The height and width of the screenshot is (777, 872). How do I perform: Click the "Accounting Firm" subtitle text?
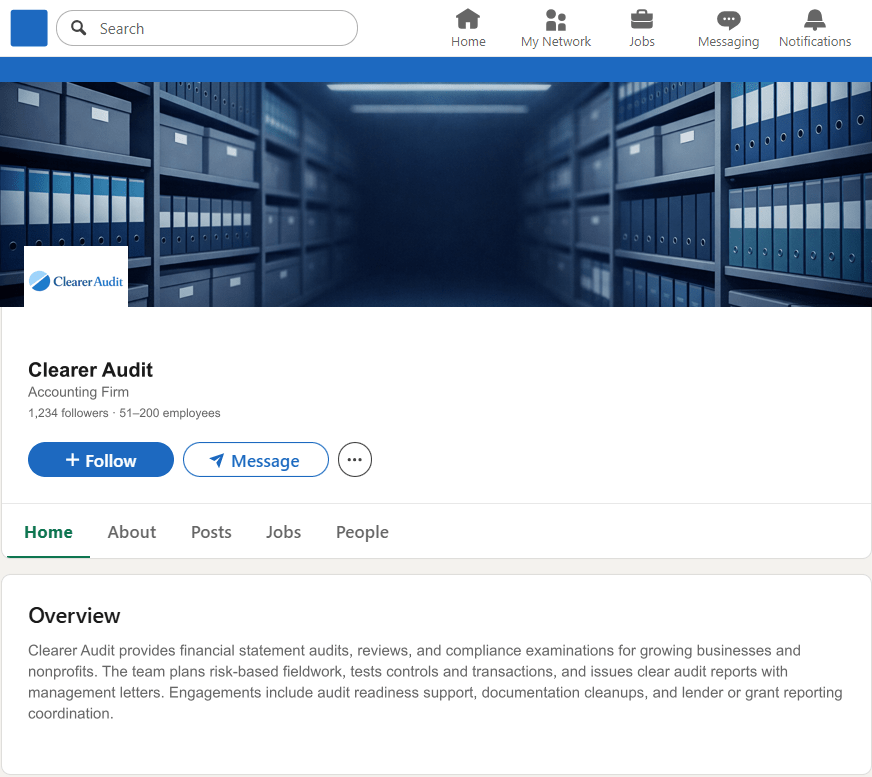point(78,392)
